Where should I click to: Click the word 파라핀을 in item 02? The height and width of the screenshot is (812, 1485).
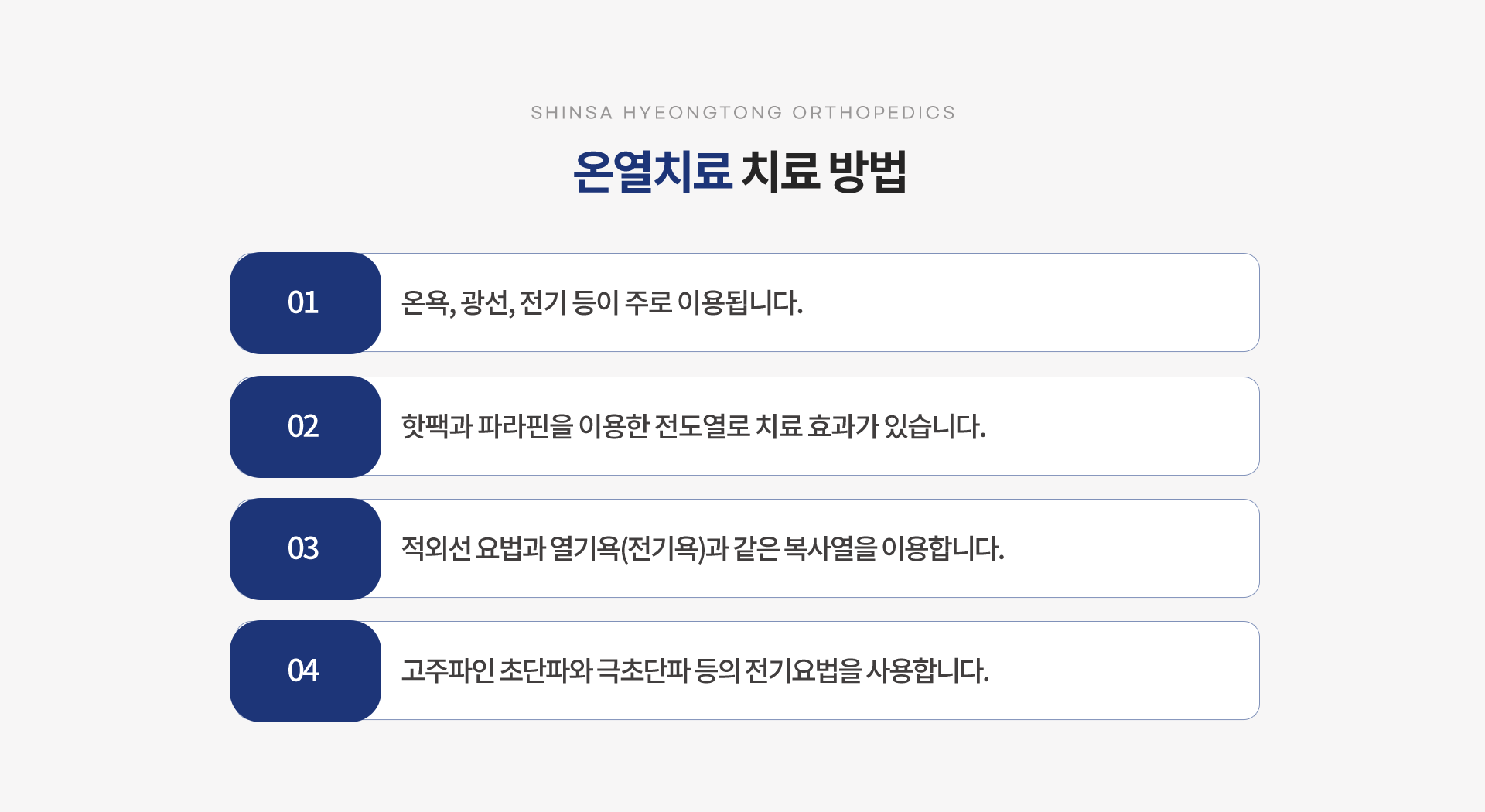coord(525,426)
